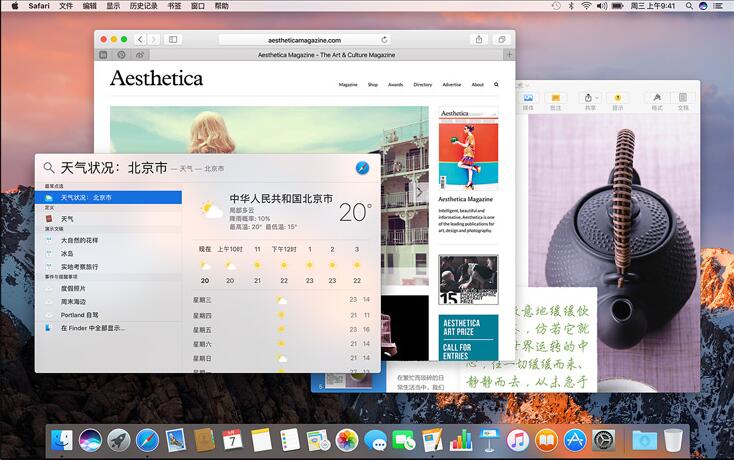Click Safari's sidebar toggle button
Screen dimensions: 734x460
(173, 39)
